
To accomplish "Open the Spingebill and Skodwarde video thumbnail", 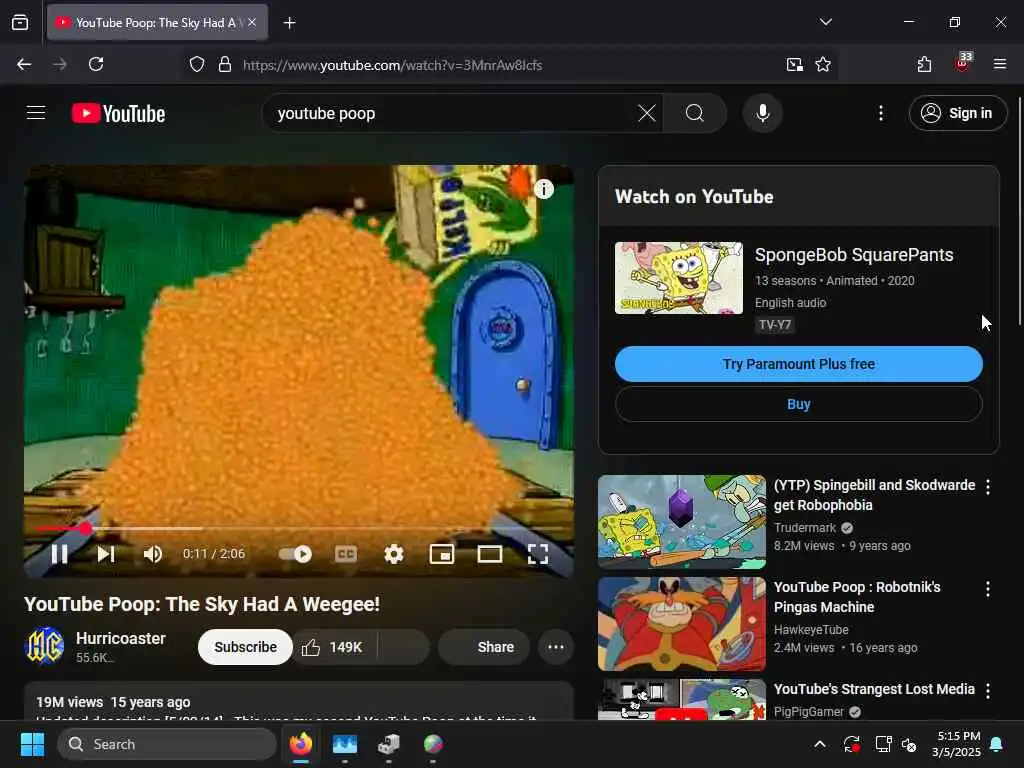I will pos(682,522).
